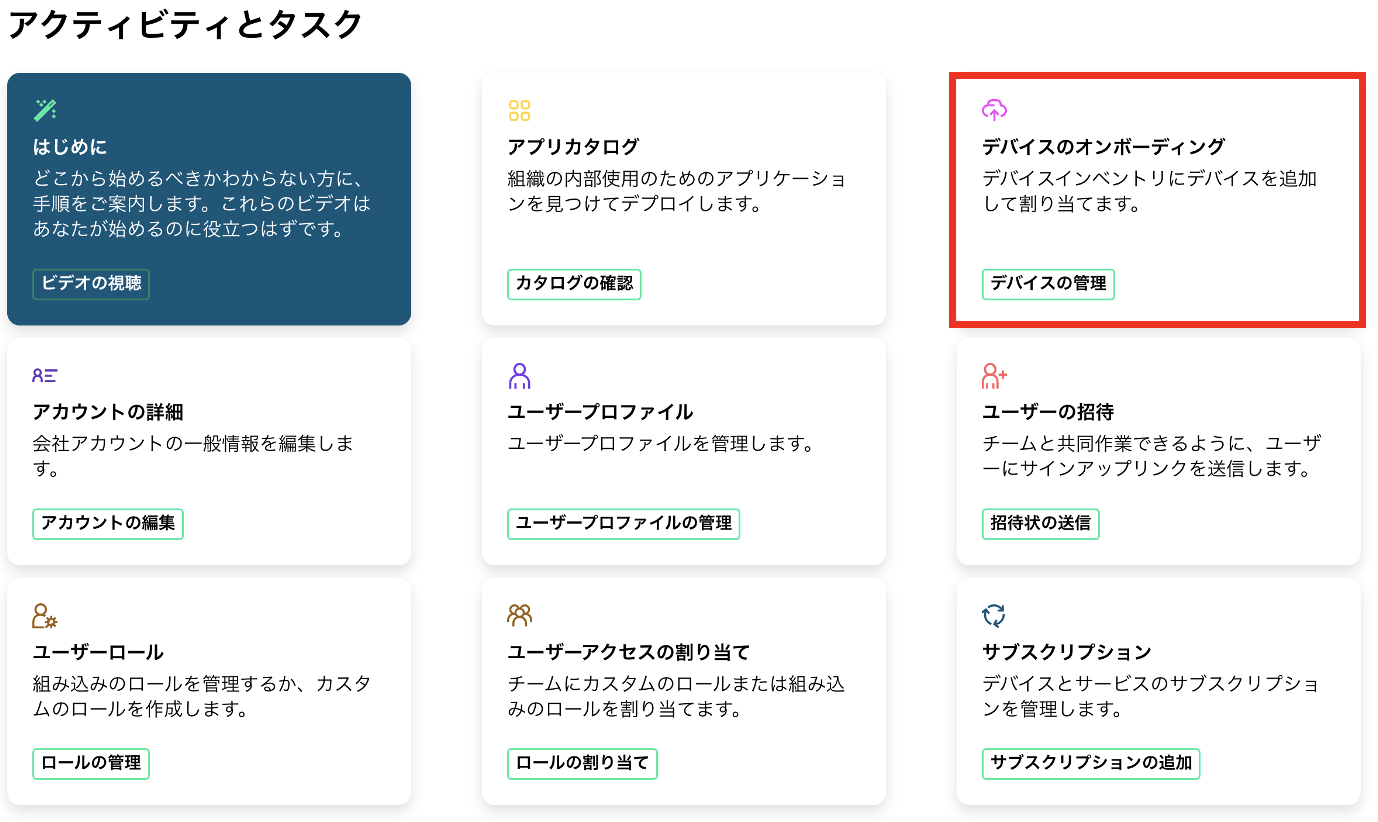Click the cloud upload device onboarding icon
Viewport: 1378px width, 822px height.
tap(994, 110)
